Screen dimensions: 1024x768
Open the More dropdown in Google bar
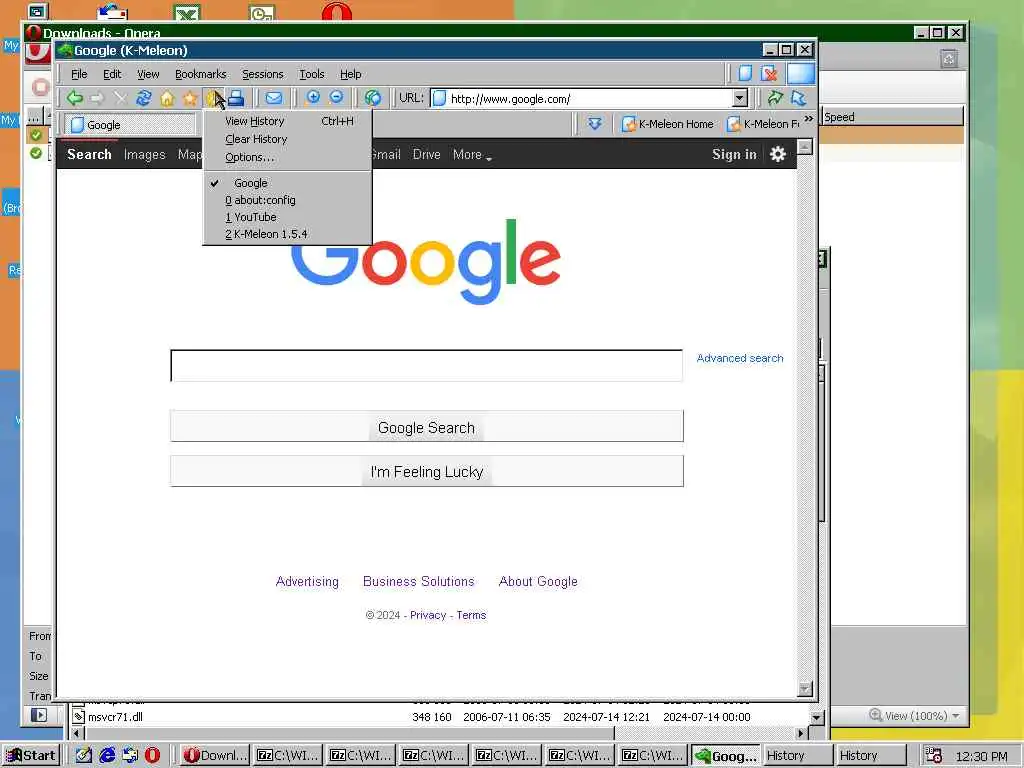(472, 155)
